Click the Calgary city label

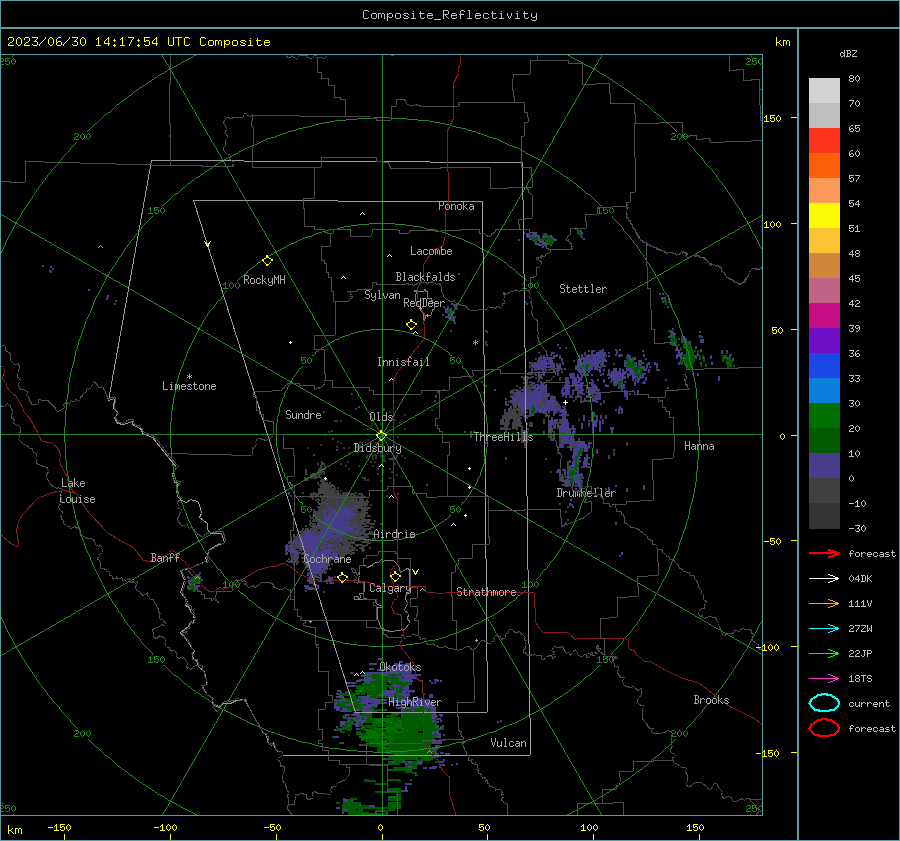tap(390, 588)
